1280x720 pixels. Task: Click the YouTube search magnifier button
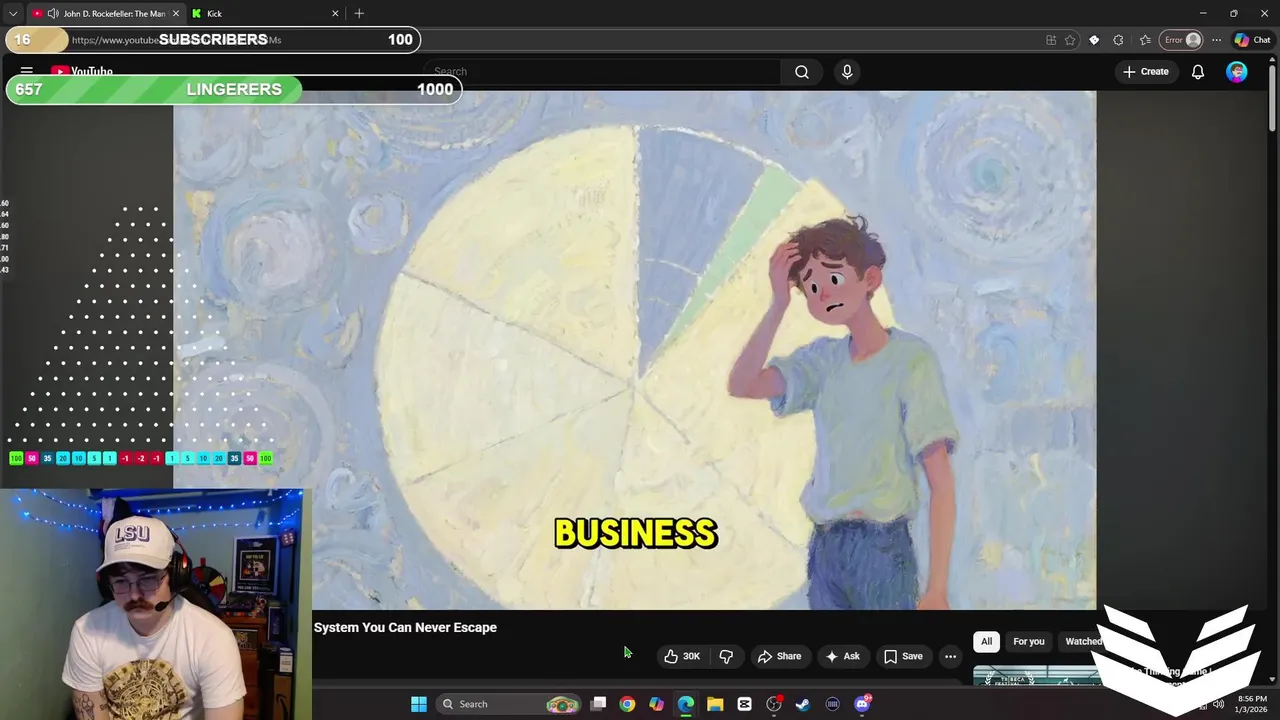pos(802,72)
